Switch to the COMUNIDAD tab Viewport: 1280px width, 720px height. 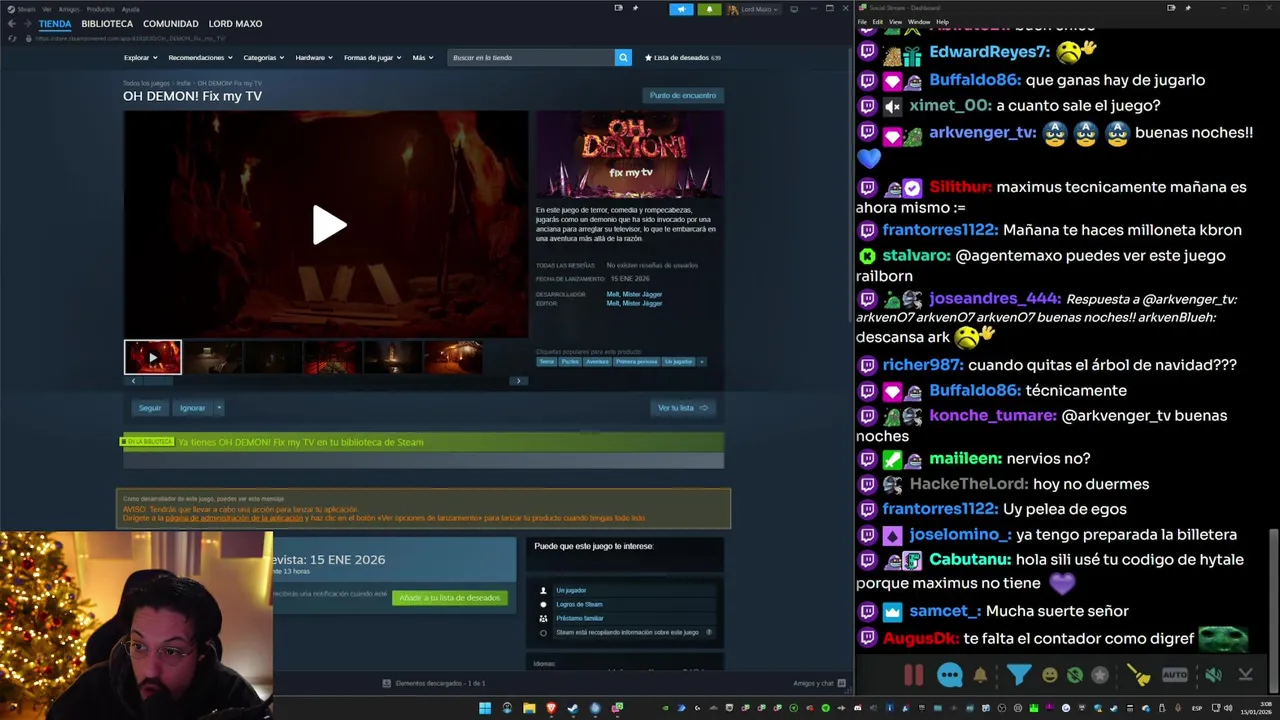pos(170,24)
